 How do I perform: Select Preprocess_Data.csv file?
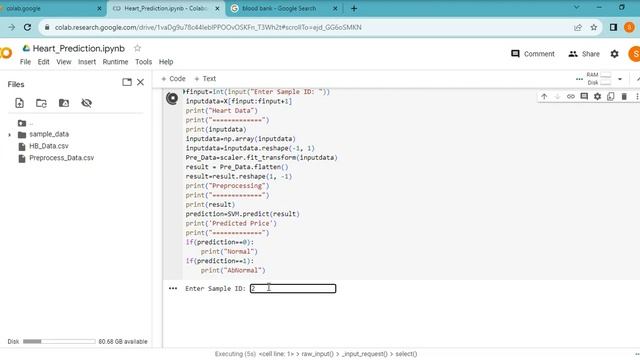(x=61, y=158)
